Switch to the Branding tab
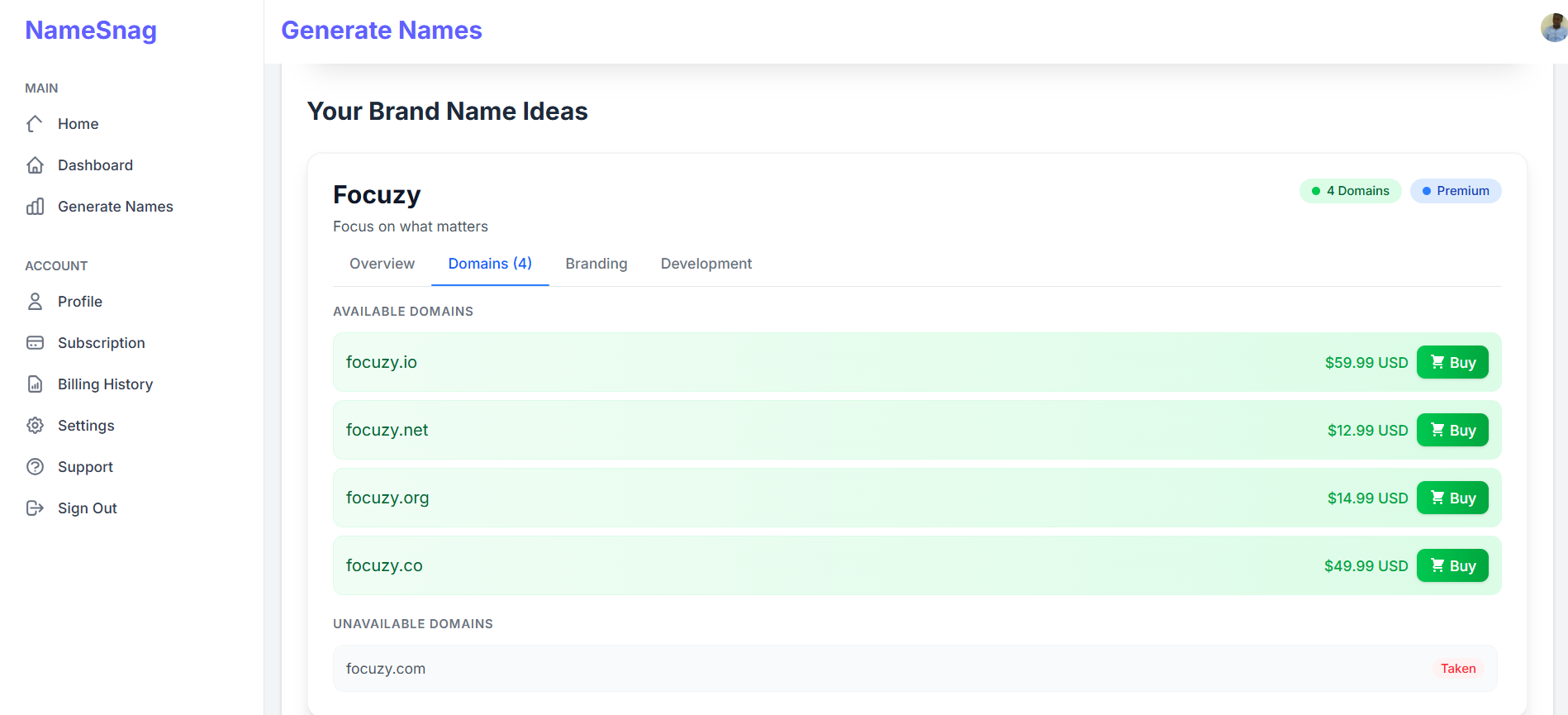 (596, 264)
